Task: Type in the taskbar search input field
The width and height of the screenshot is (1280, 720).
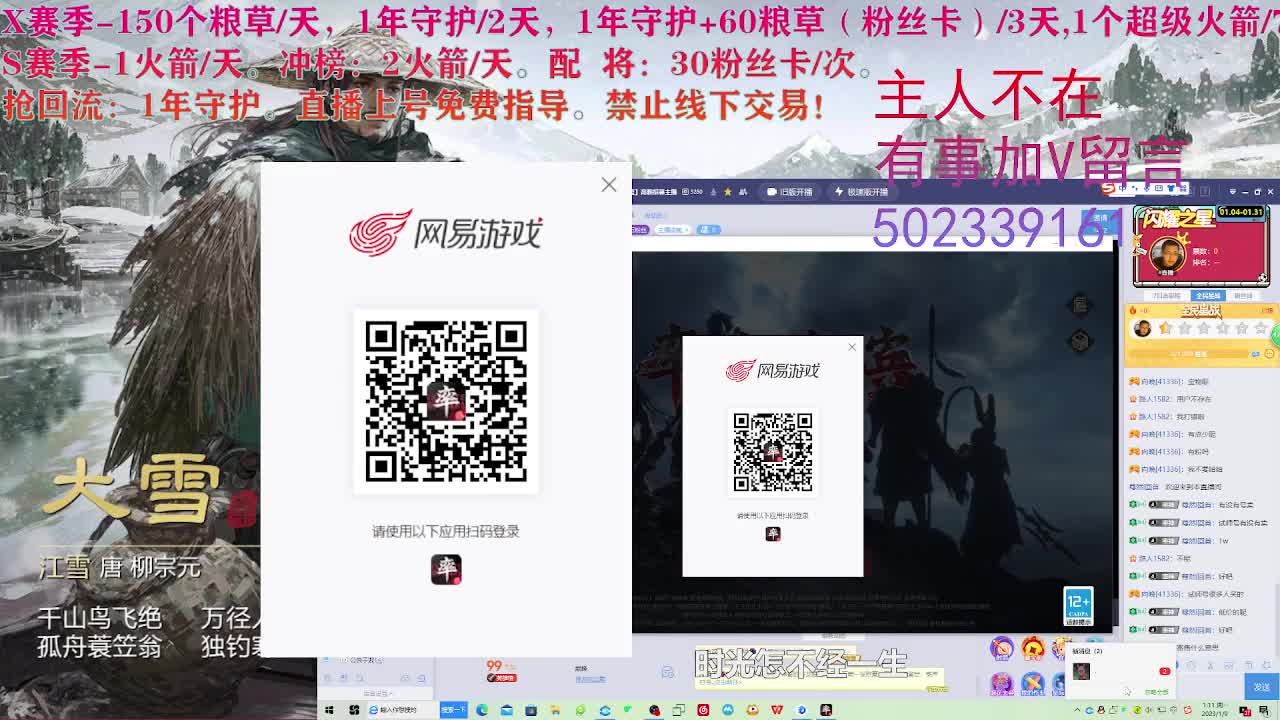Action: [403, 710]
